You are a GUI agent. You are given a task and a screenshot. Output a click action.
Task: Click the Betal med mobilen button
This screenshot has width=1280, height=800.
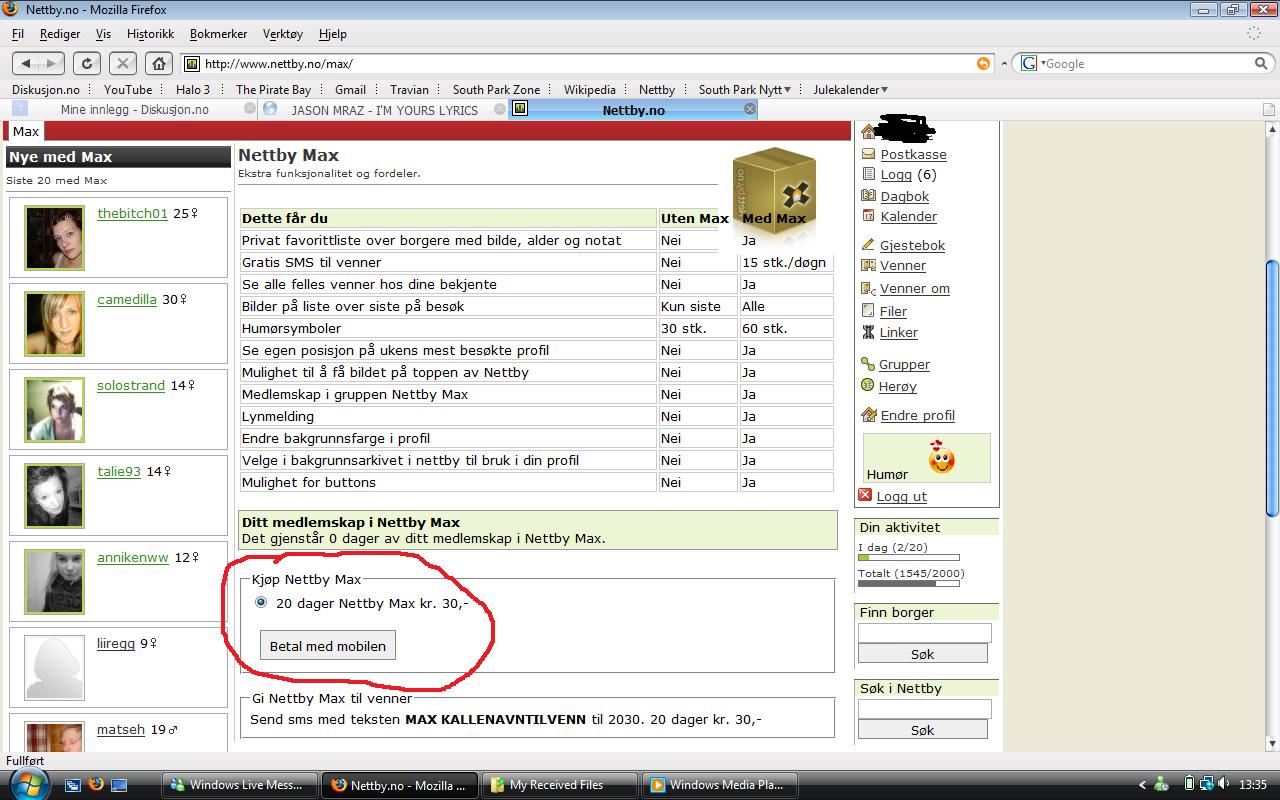[x=328, y=646]
